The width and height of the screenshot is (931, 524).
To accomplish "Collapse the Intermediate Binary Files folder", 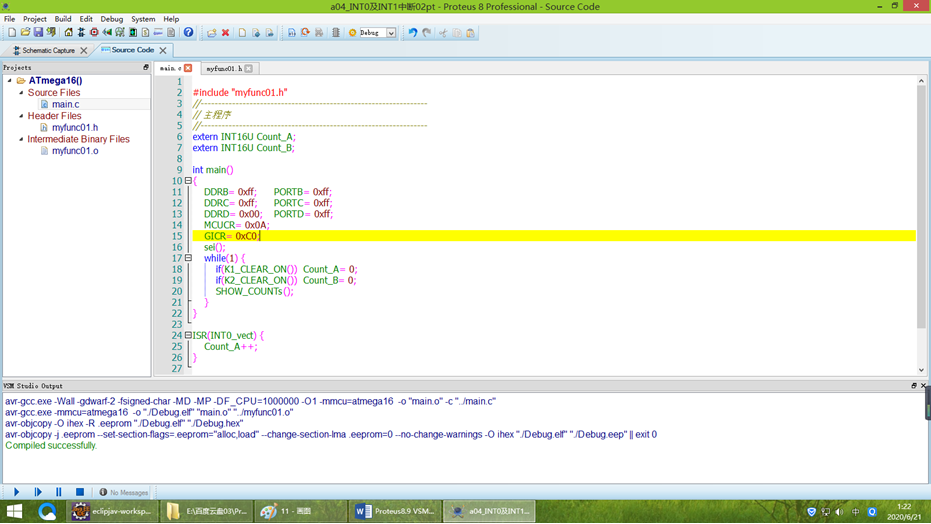I will pos(21,139).
